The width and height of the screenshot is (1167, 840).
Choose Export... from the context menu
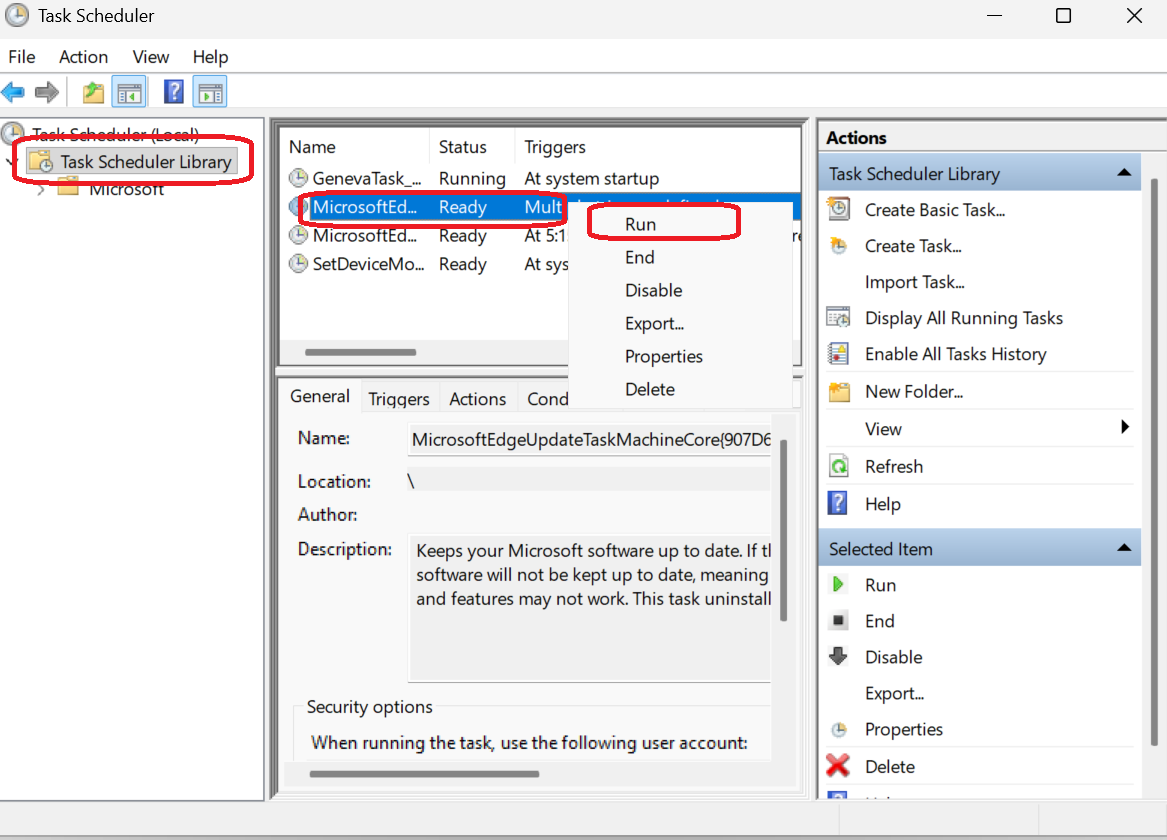click(654, 324)
